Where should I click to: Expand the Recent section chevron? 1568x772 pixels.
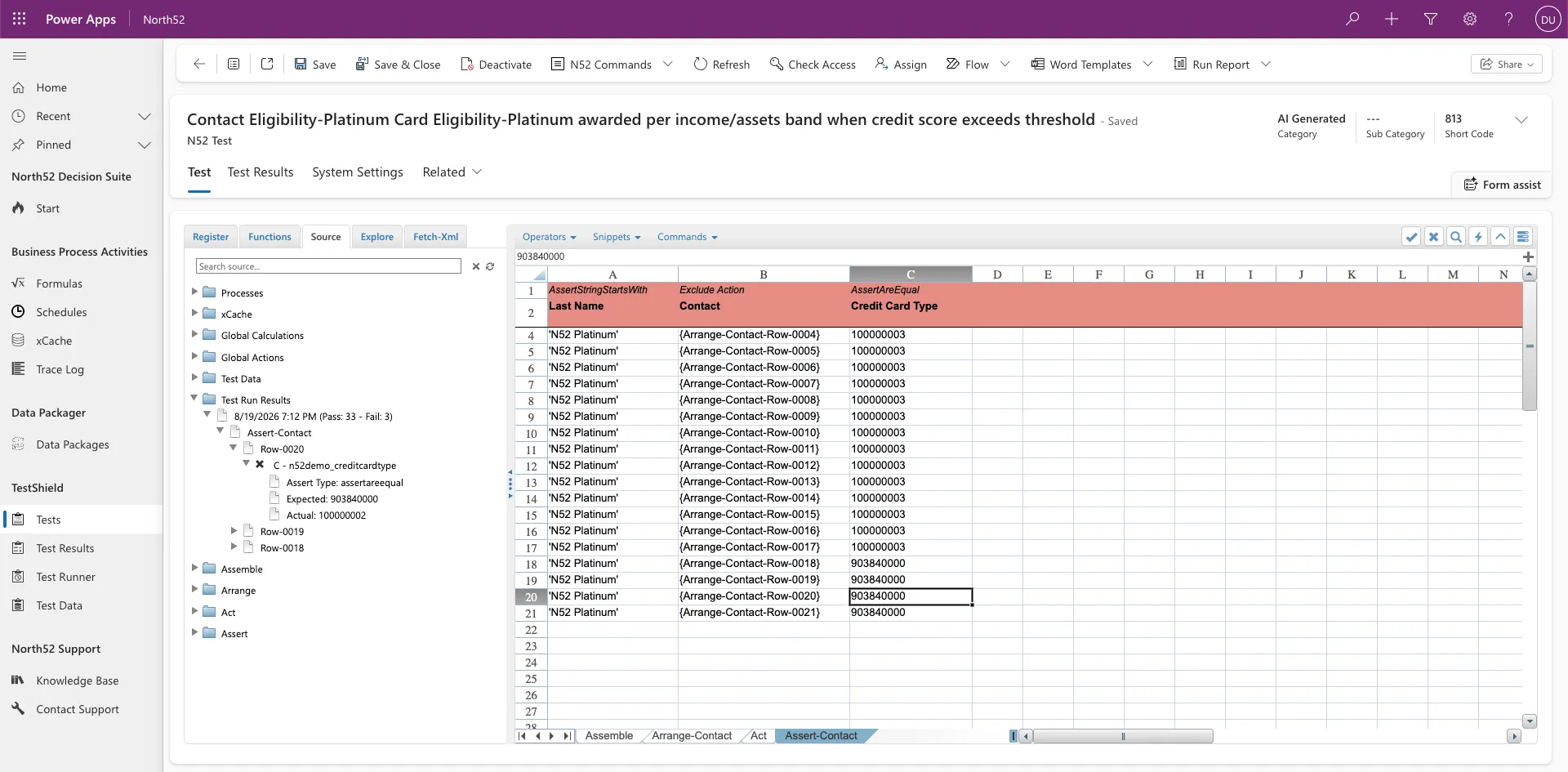tap(145, 116)
